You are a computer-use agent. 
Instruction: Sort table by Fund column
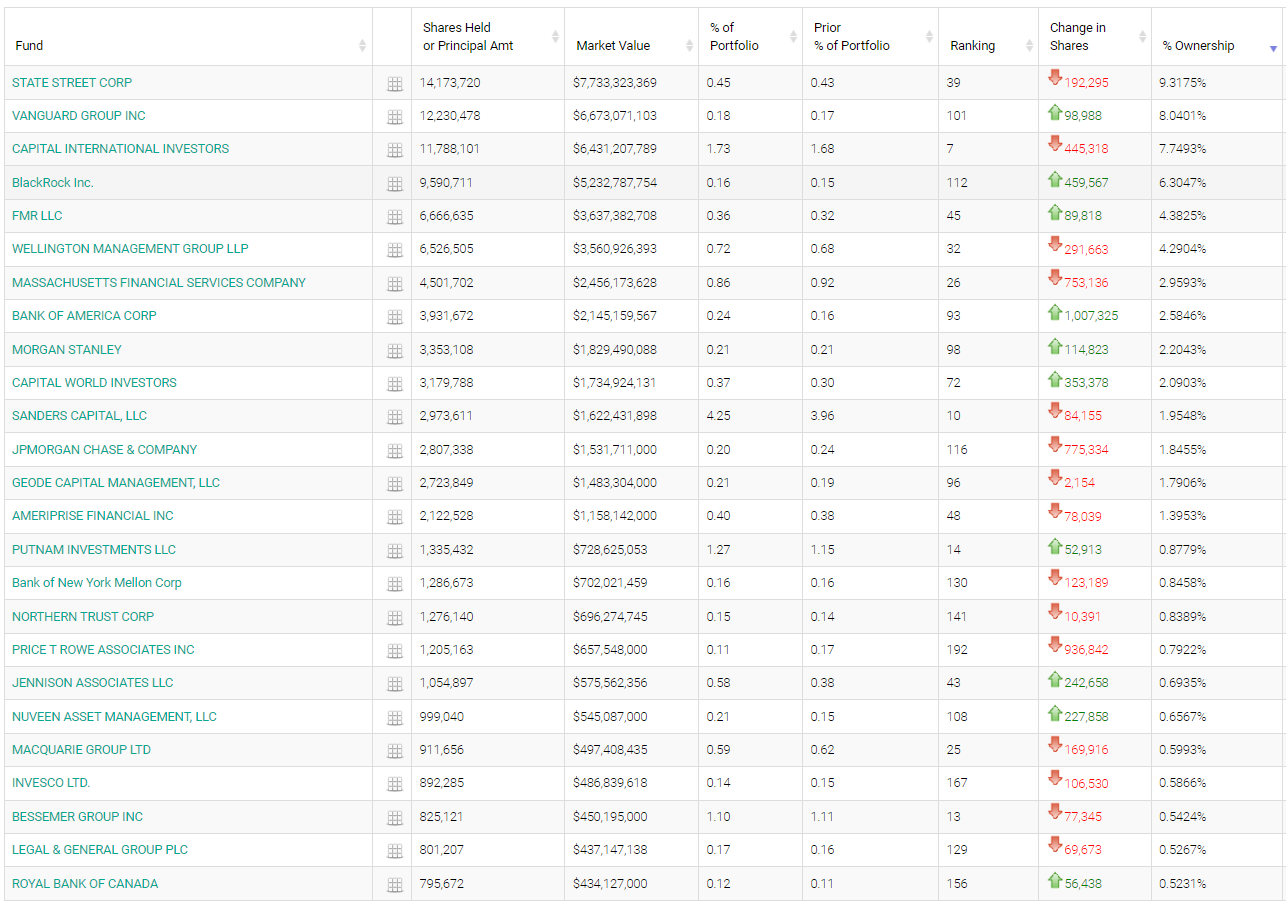pyautogui.click(x=188, y=37)
